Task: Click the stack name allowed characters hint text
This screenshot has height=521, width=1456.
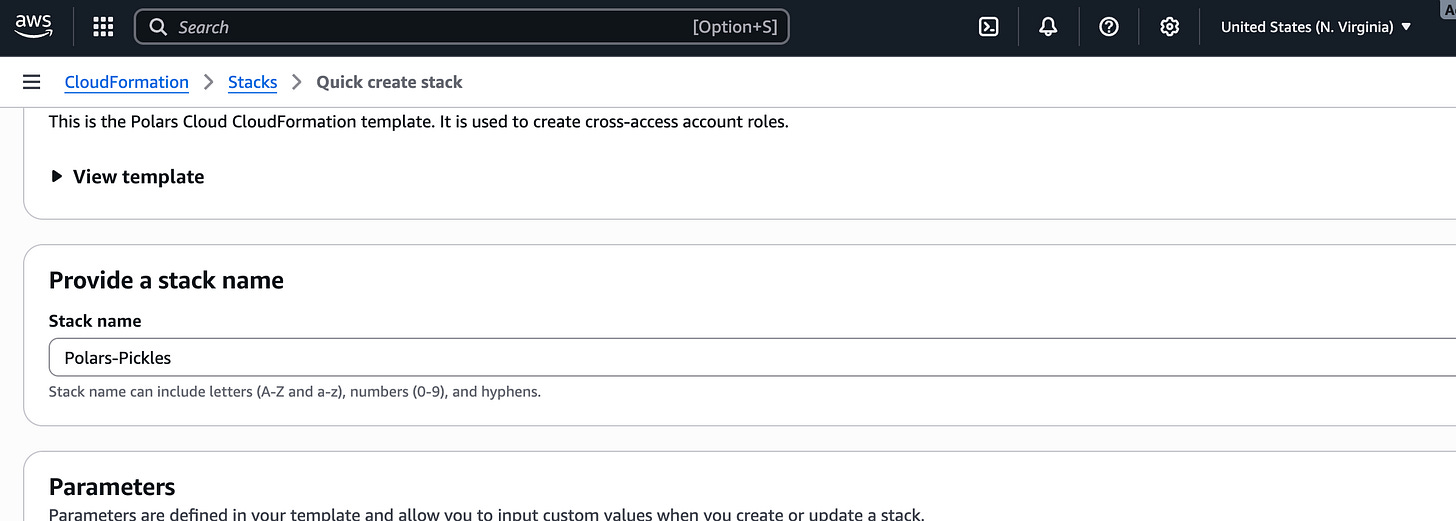Action: 295,392
